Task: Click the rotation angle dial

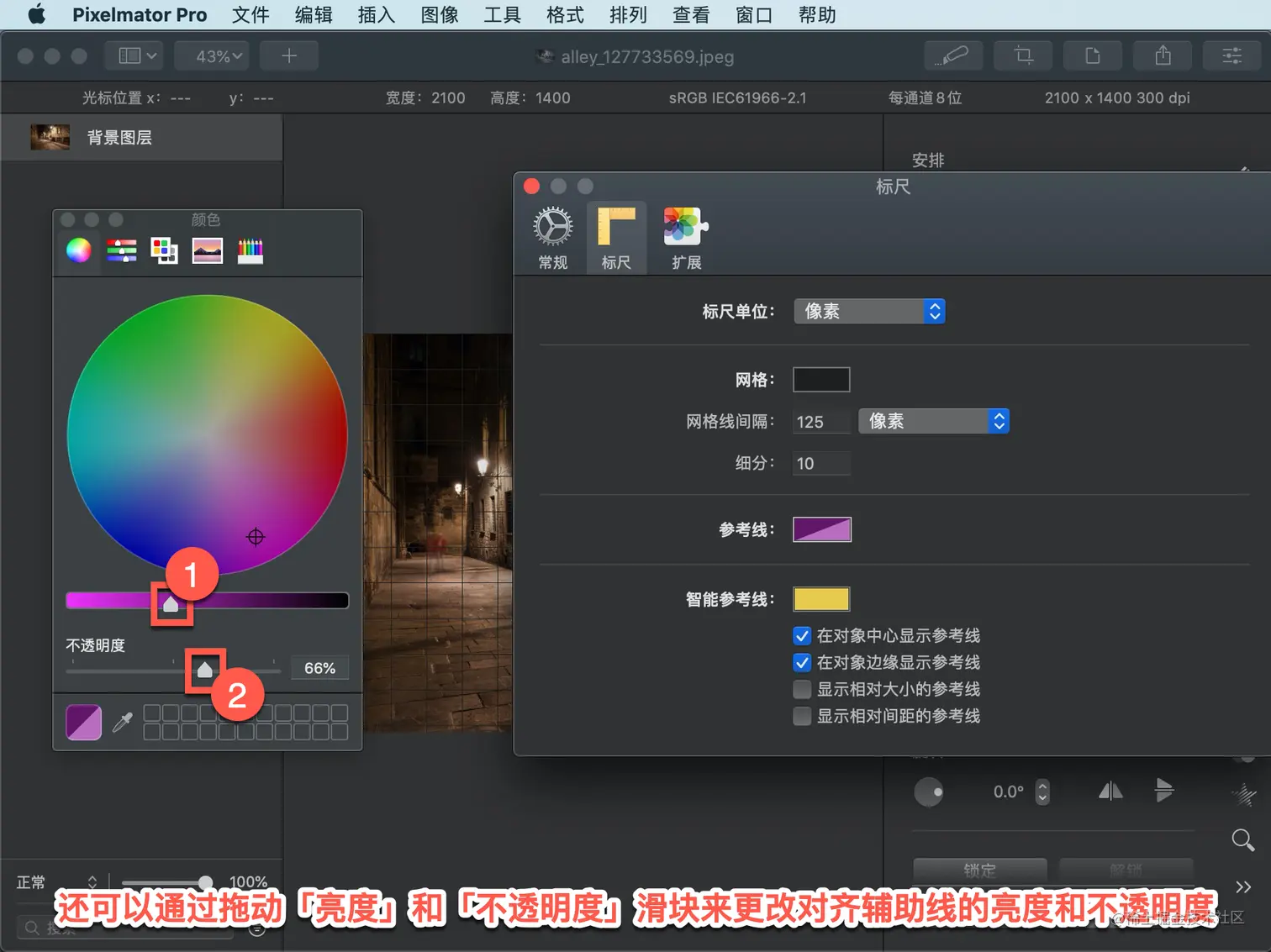Action: [929, 792]
